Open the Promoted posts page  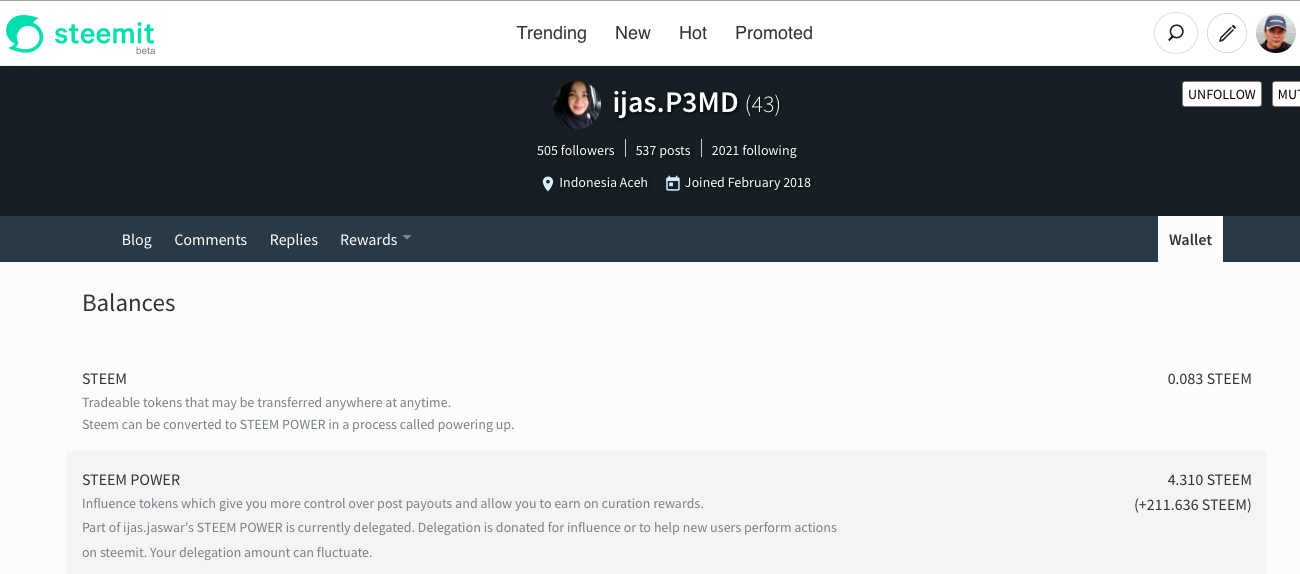[x=773, y=33]
